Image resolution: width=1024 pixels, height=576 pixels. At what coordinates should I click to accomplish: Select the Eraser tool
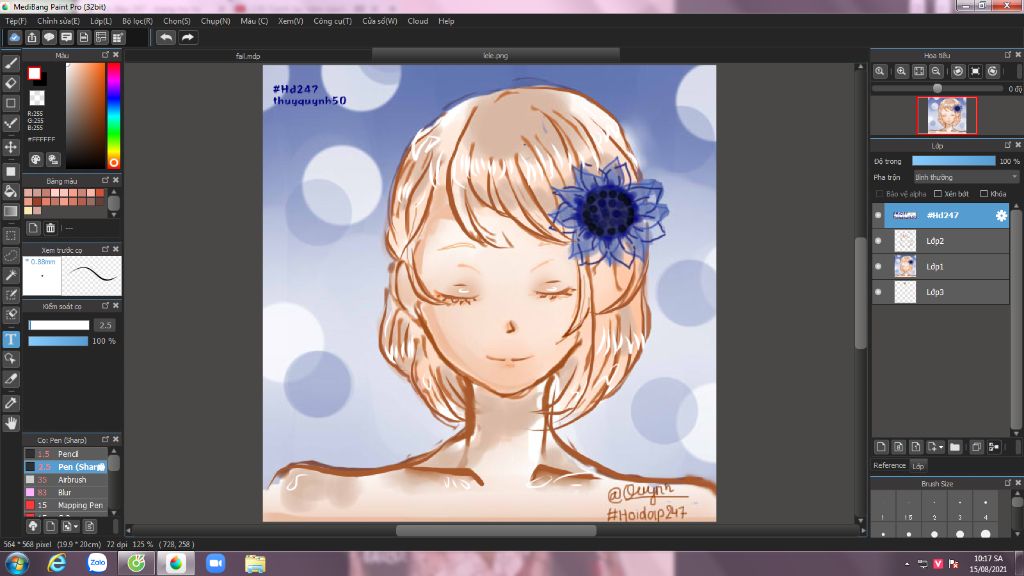coord(10,83)
